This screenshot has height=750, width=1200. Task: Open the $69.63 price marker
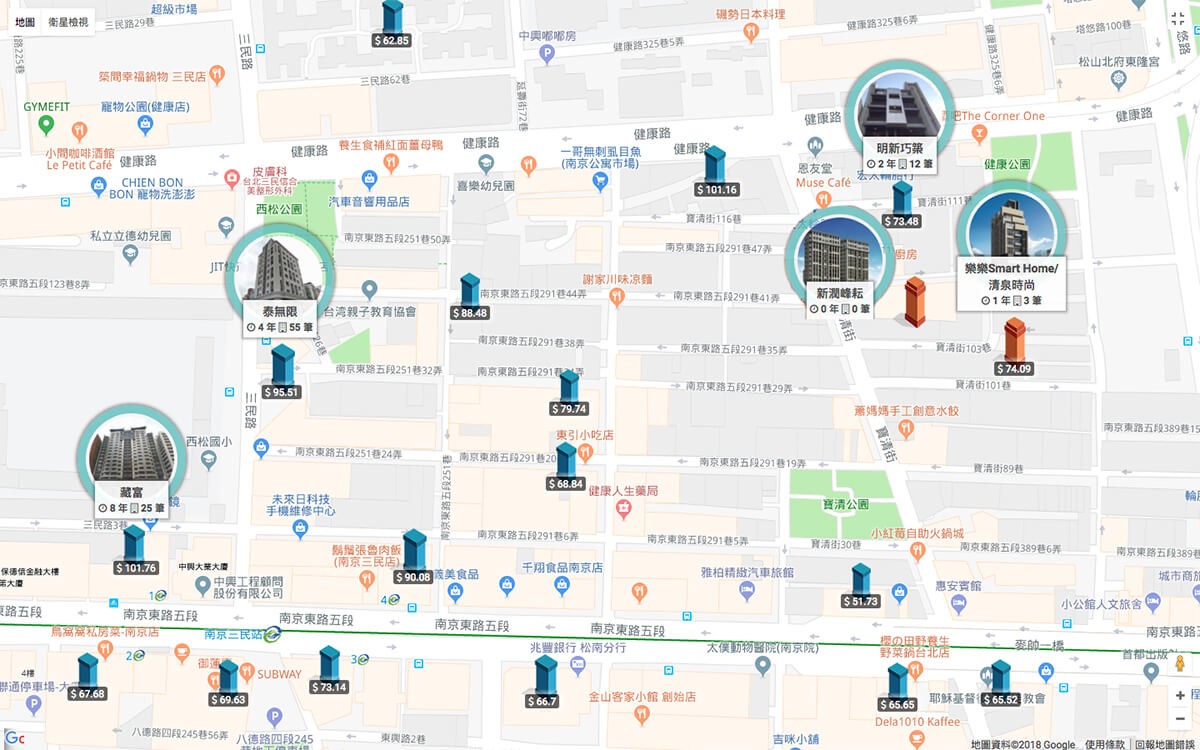228,683
